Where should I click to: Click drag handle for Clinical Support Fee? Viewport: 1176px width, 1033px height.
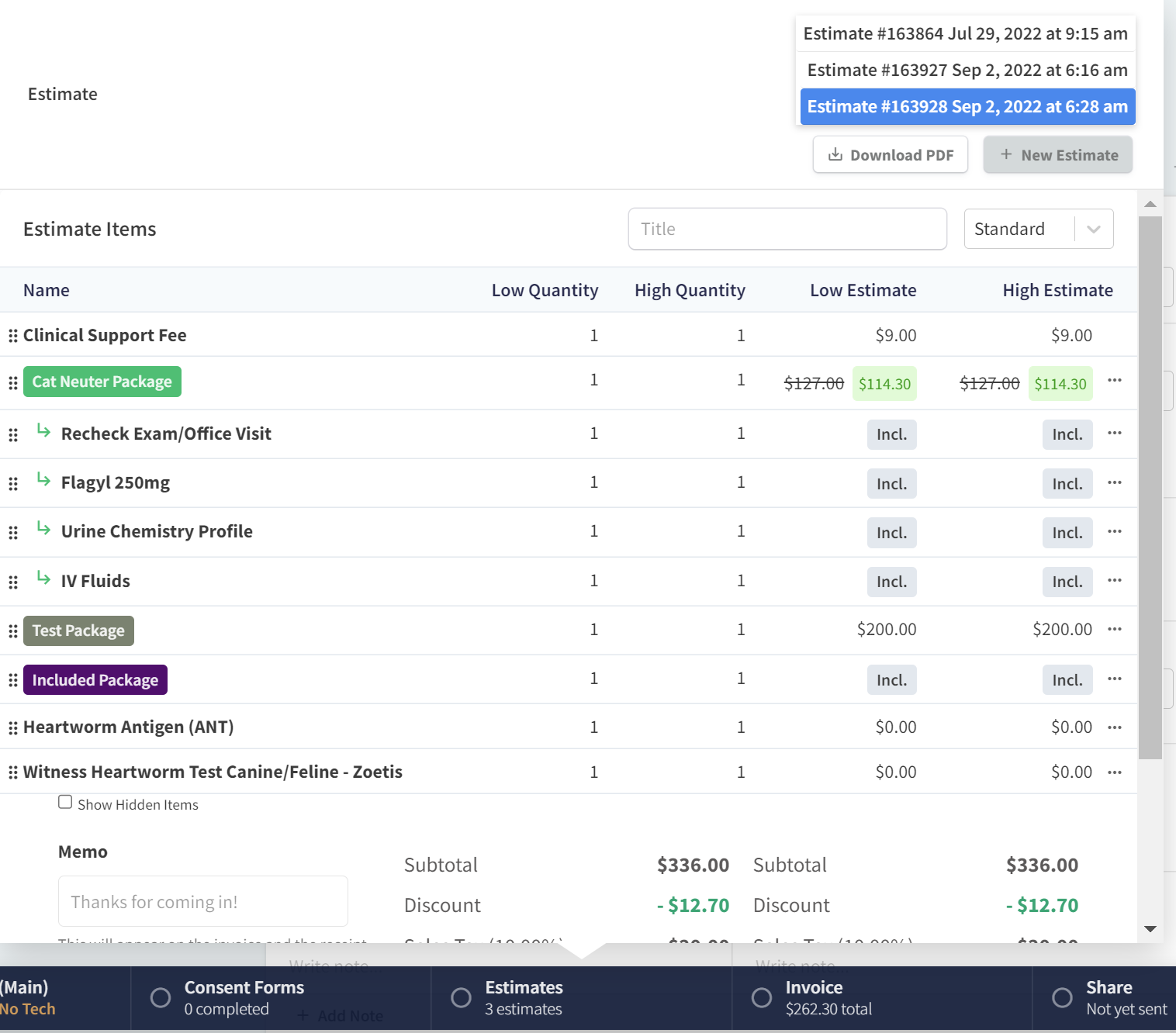point(12,336)
